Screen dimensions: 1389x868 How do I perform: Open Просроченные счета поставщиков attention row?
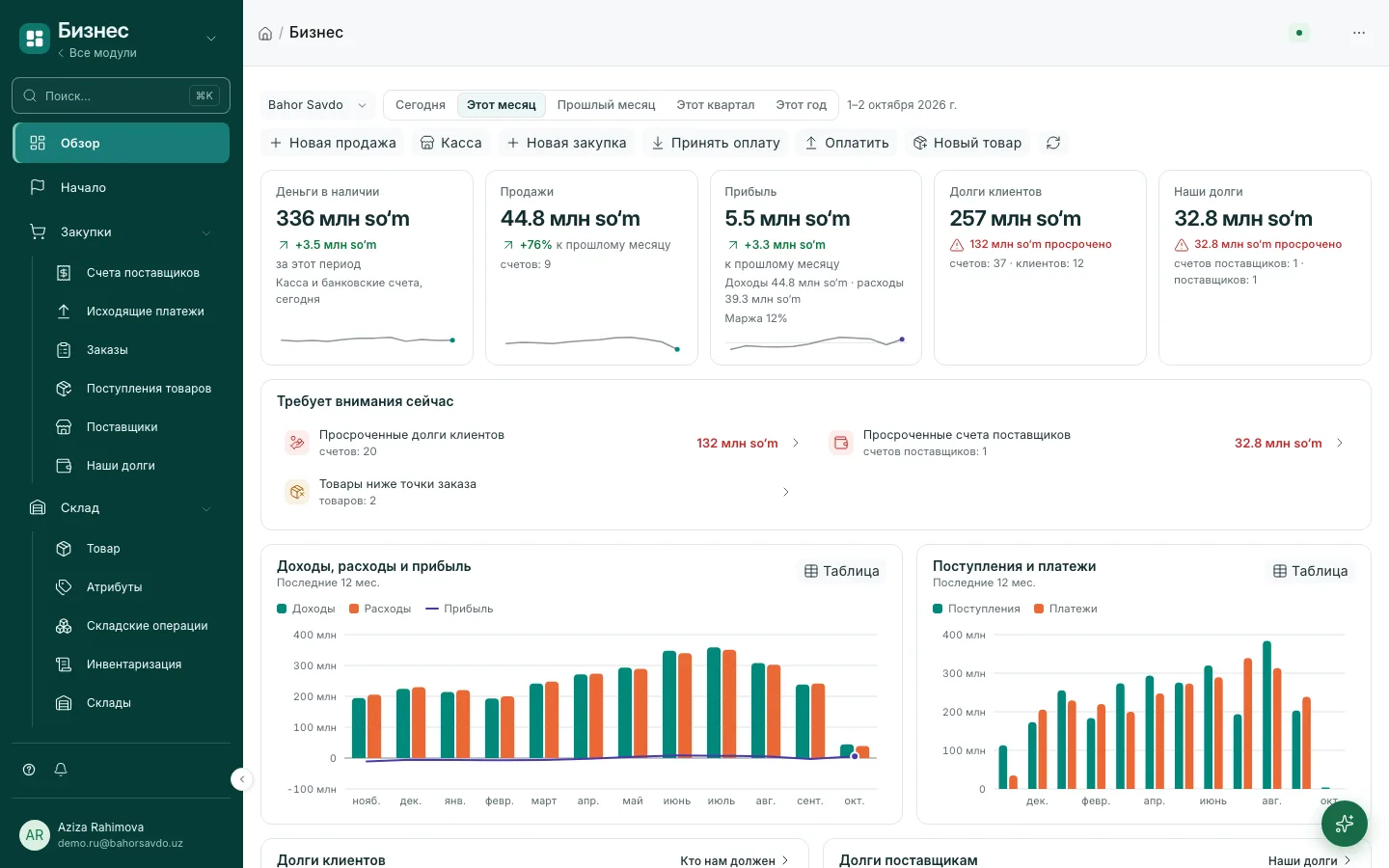click(1087, 443)
